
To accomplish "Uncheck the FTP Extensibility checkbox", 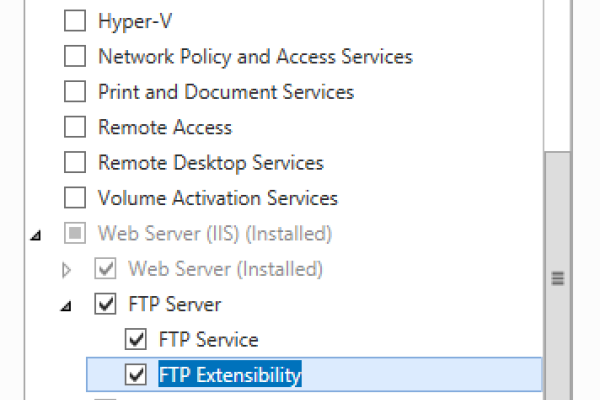I will pos(135,375).
